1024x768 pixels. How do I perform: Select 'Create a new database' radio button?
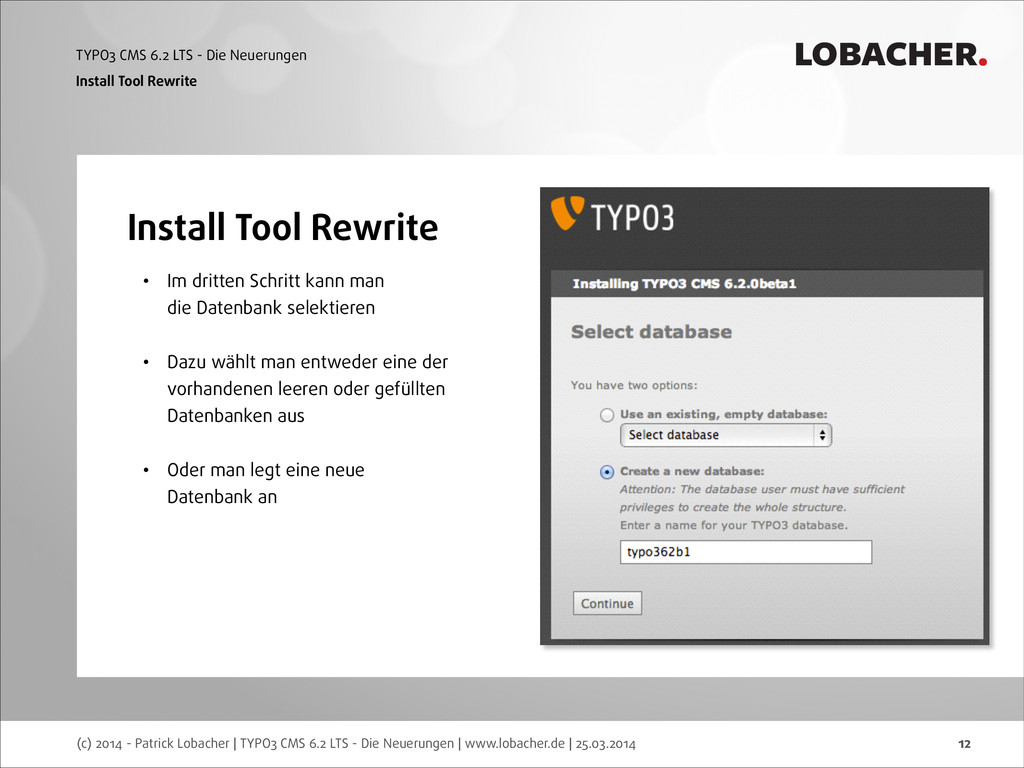(607, 472)
